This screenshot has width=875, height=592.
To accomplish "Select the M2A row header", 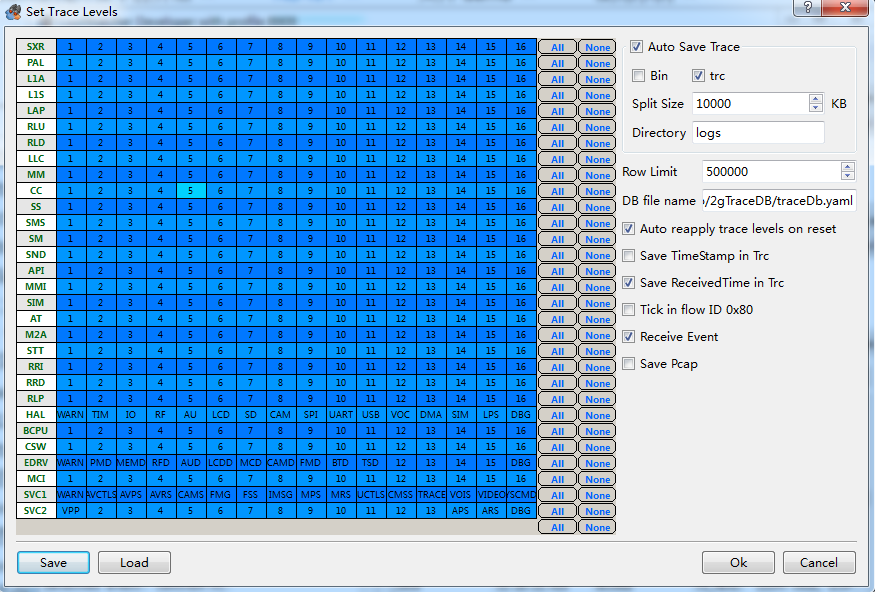I will [36, 335].
